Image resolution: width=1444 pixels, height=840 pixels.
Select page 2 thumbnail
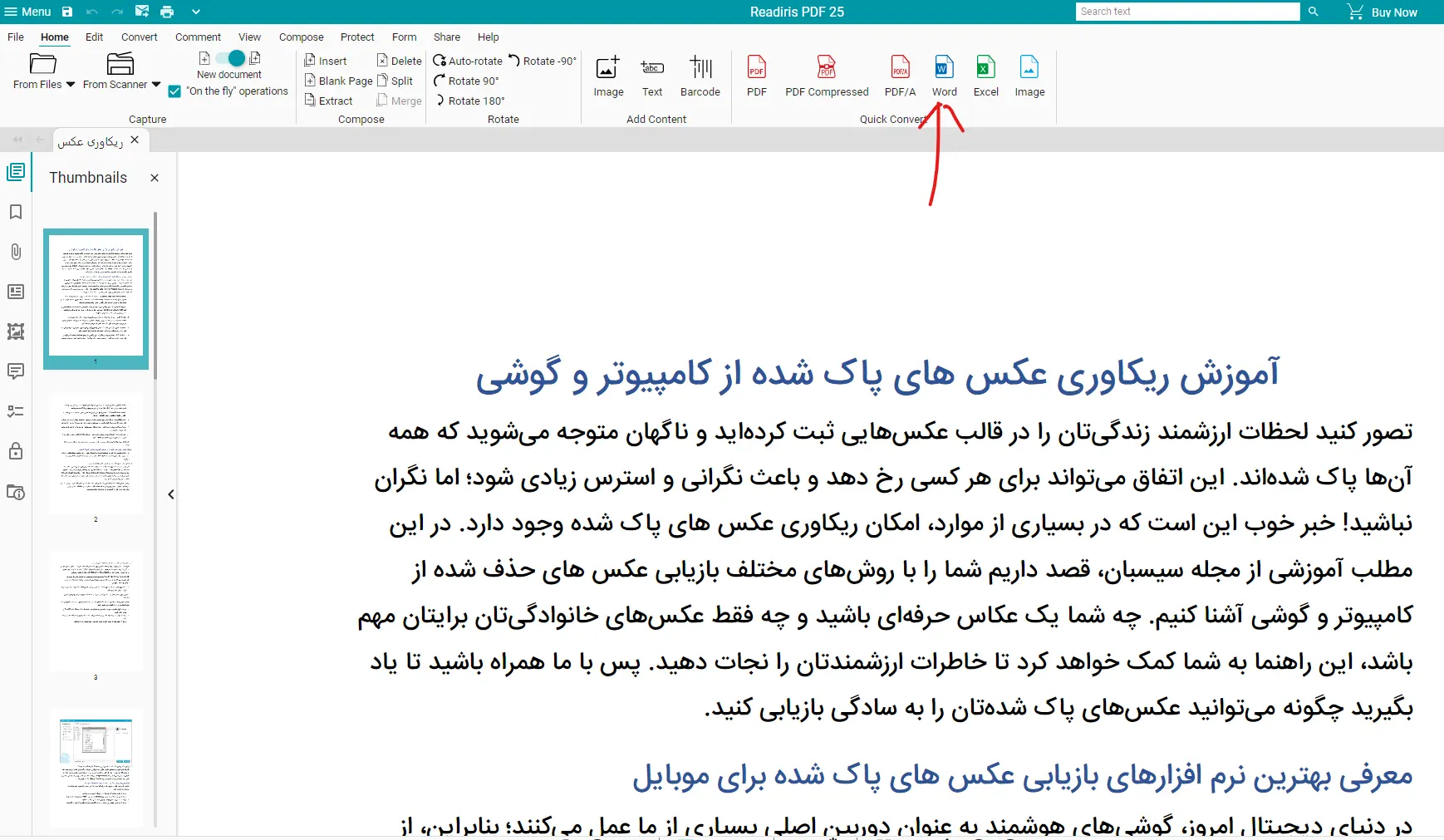click(x=96, y=454)
